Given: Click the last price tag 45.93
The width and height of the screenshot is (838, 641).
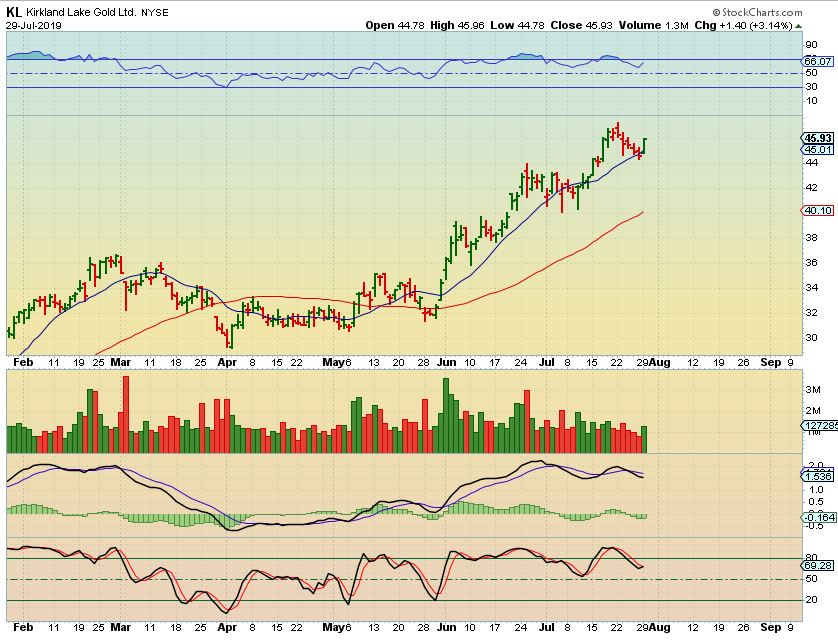Looking at the screenshot, I should (x=818, y=138).
